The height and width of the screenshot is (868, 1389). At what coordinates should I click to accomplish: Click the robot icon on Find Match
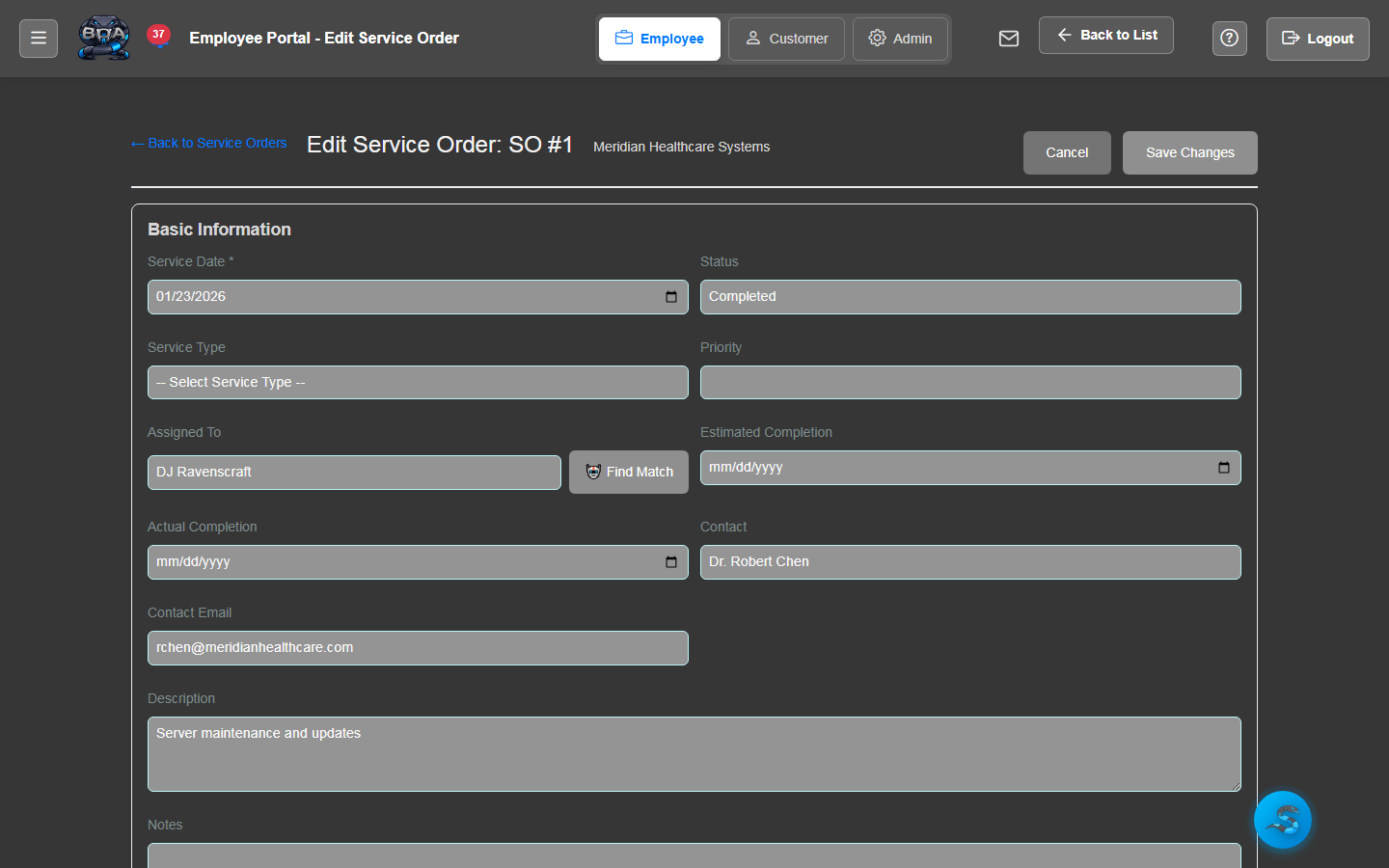pos(595,472)
